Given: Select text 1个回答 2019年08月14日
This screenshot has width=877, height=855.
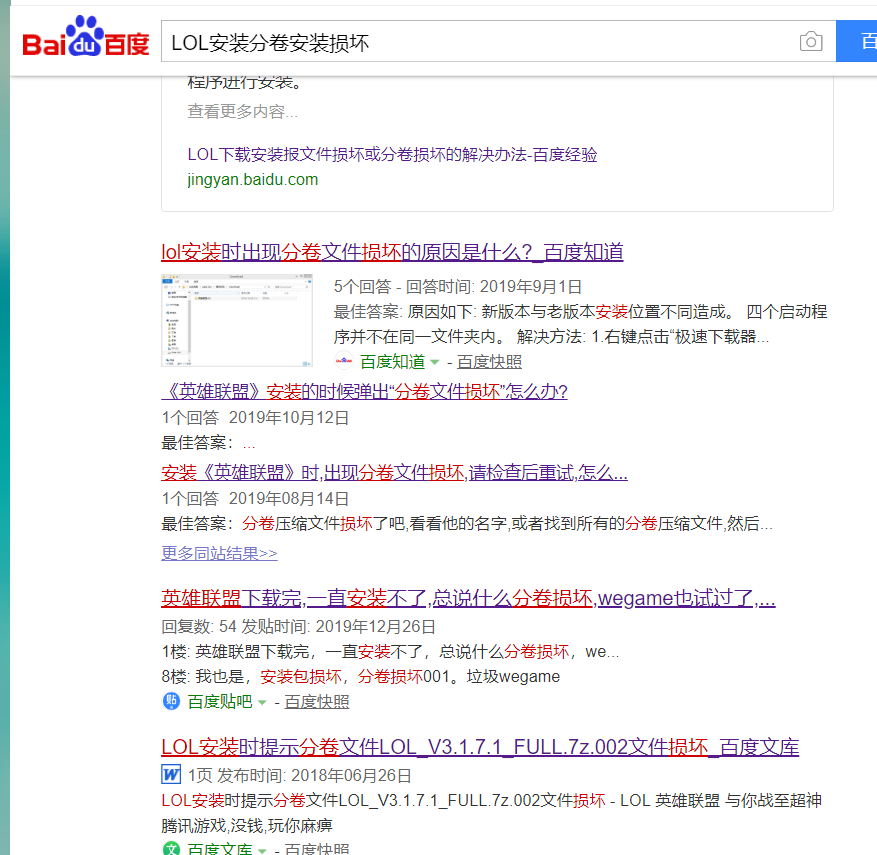Looking at the screenshot, I should pos(255,499).
